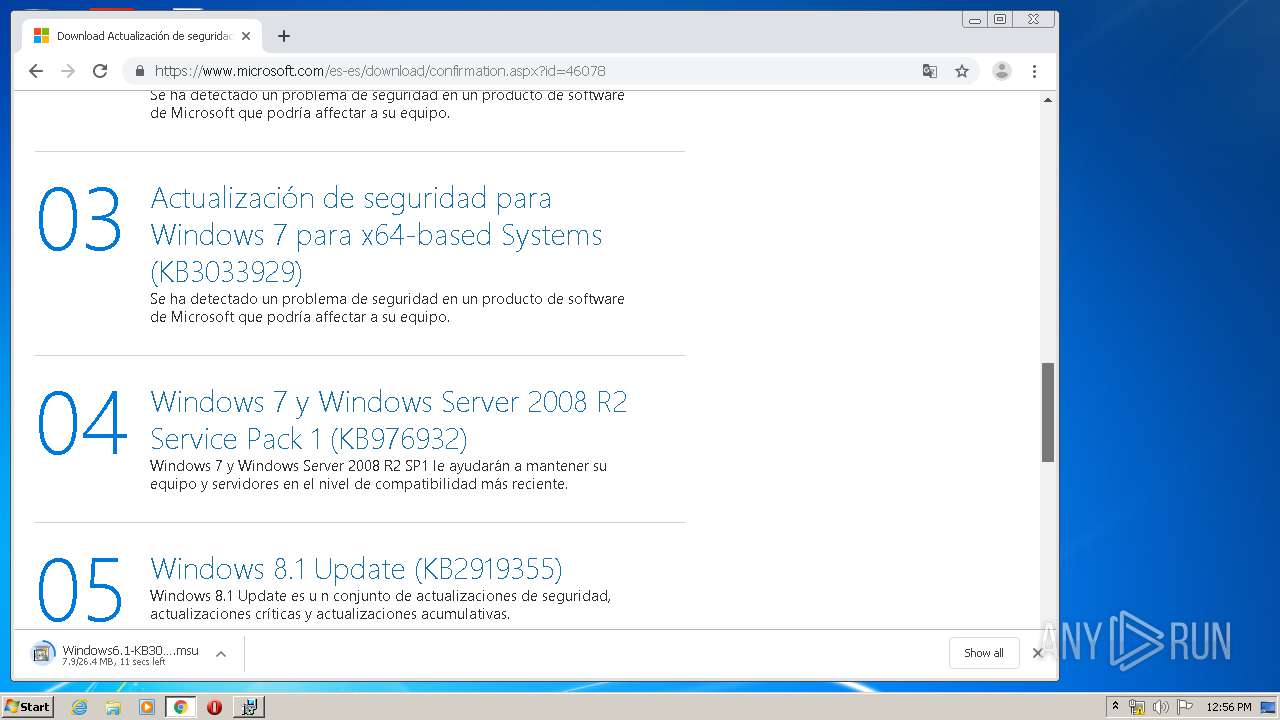The image size is (1280, 720).
Task: Click the browser forward arrow
Action: (68, 71)
